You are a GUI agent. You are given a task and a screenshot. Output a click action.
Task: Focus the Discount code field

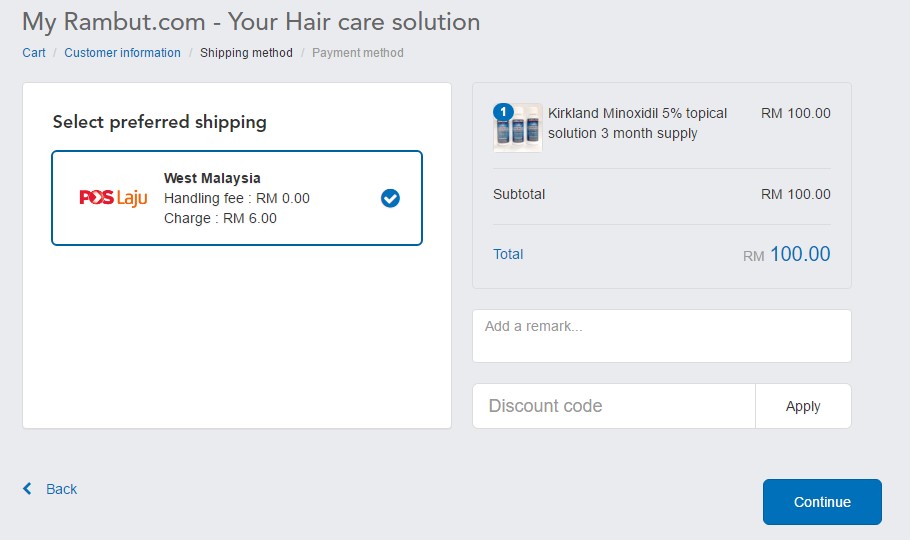pos(614,406)
